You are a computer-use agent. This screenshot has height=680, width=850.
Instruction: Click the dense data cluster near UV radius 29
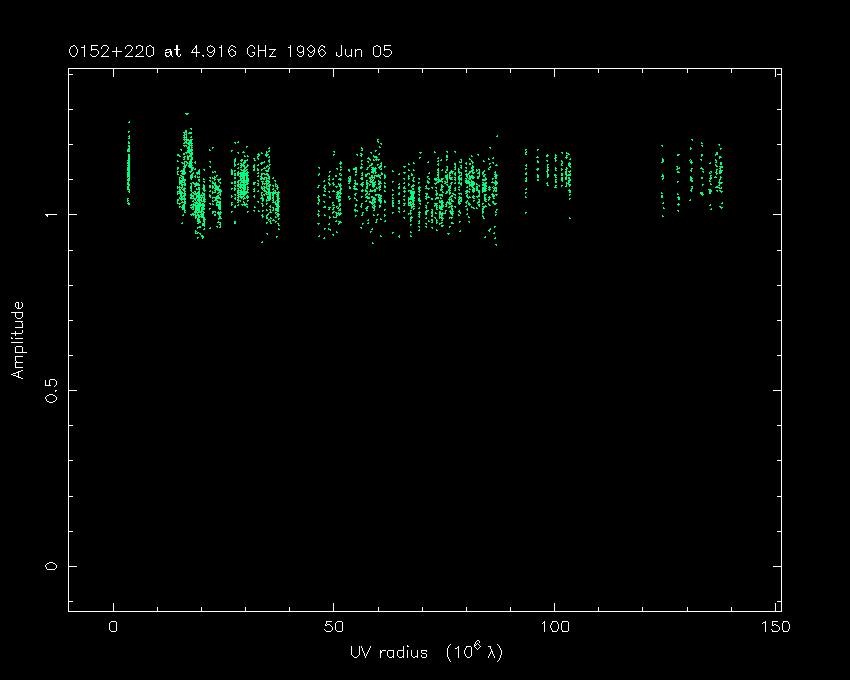[241, 180]
